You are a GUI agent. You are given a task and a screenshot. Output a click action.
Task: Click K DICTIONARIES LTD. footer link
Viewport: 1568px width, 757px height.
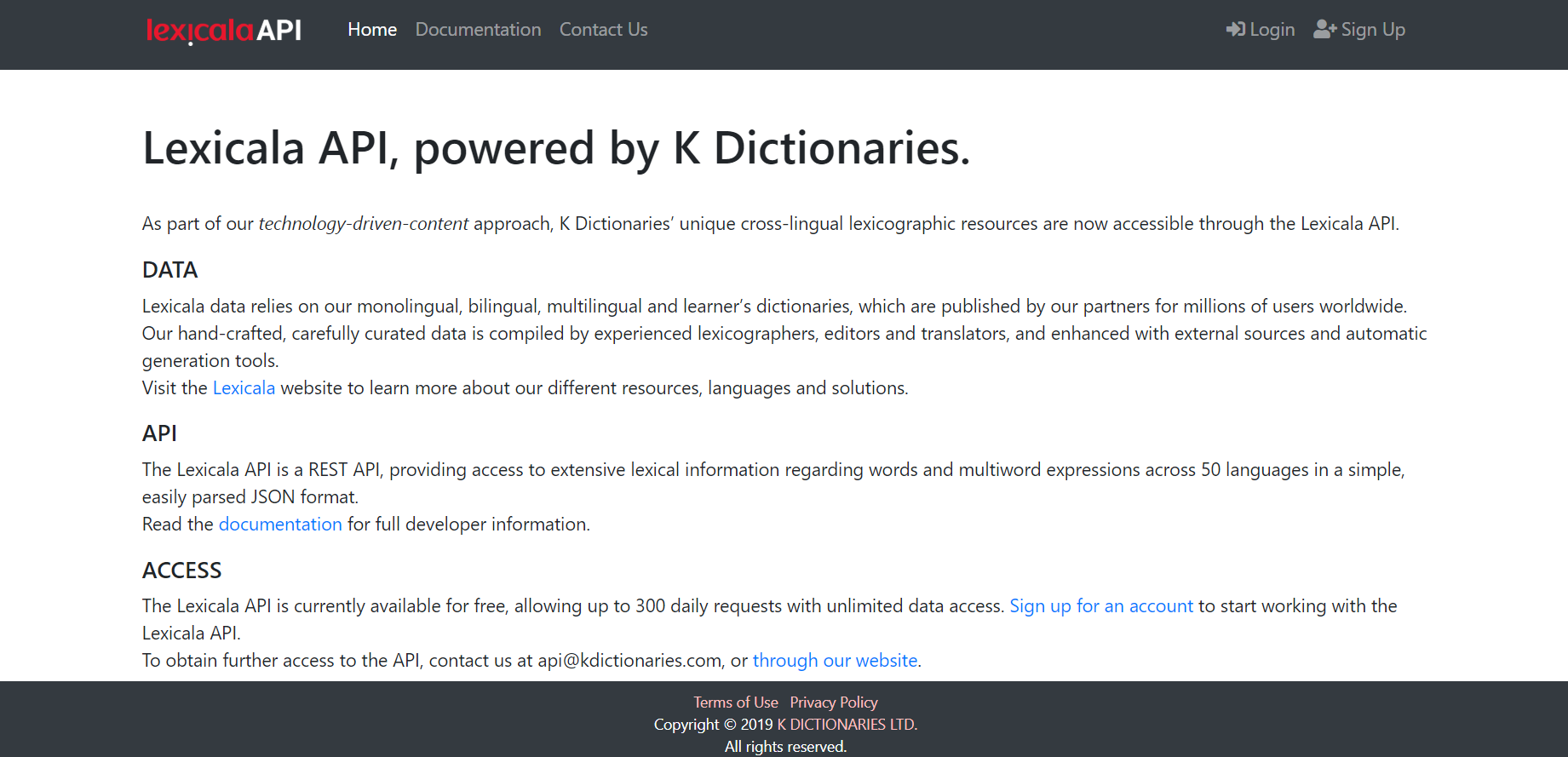coord(847,725)
